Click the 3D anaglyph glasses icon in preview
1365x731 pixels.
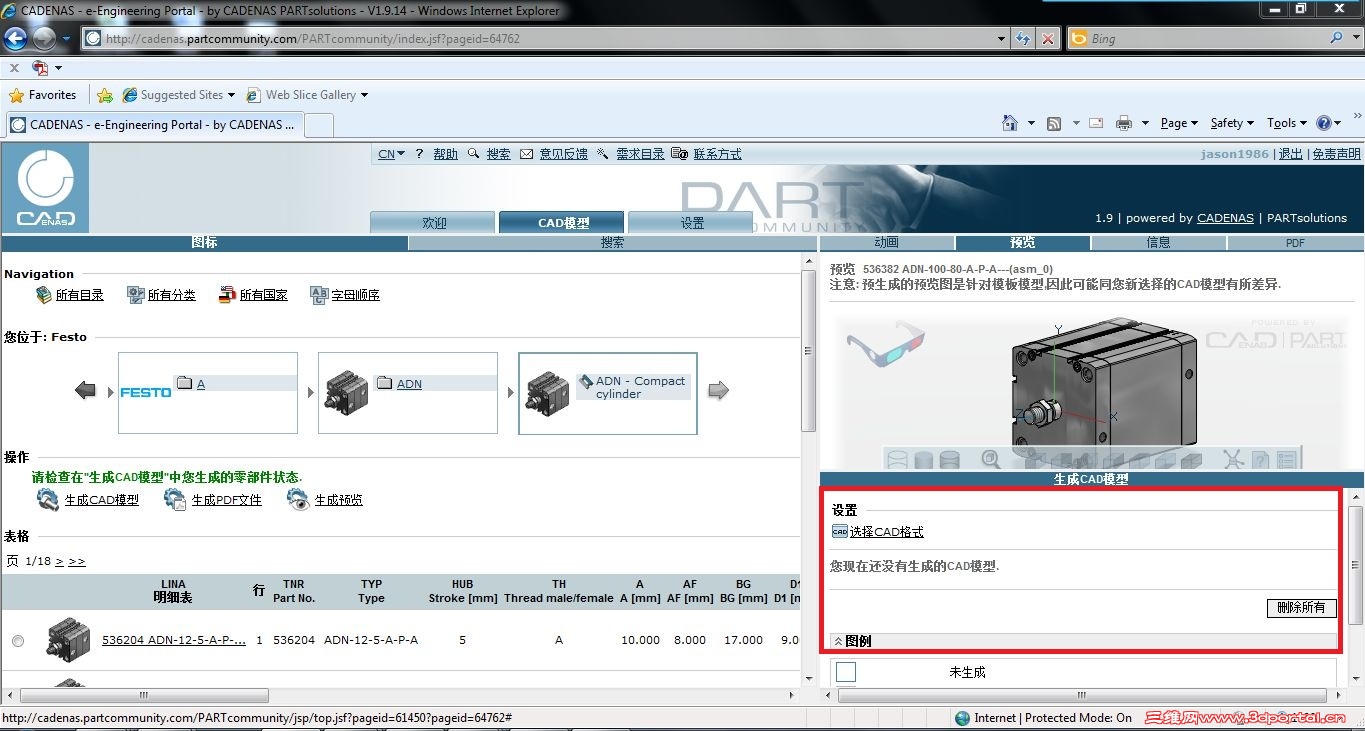coord(885,343)
